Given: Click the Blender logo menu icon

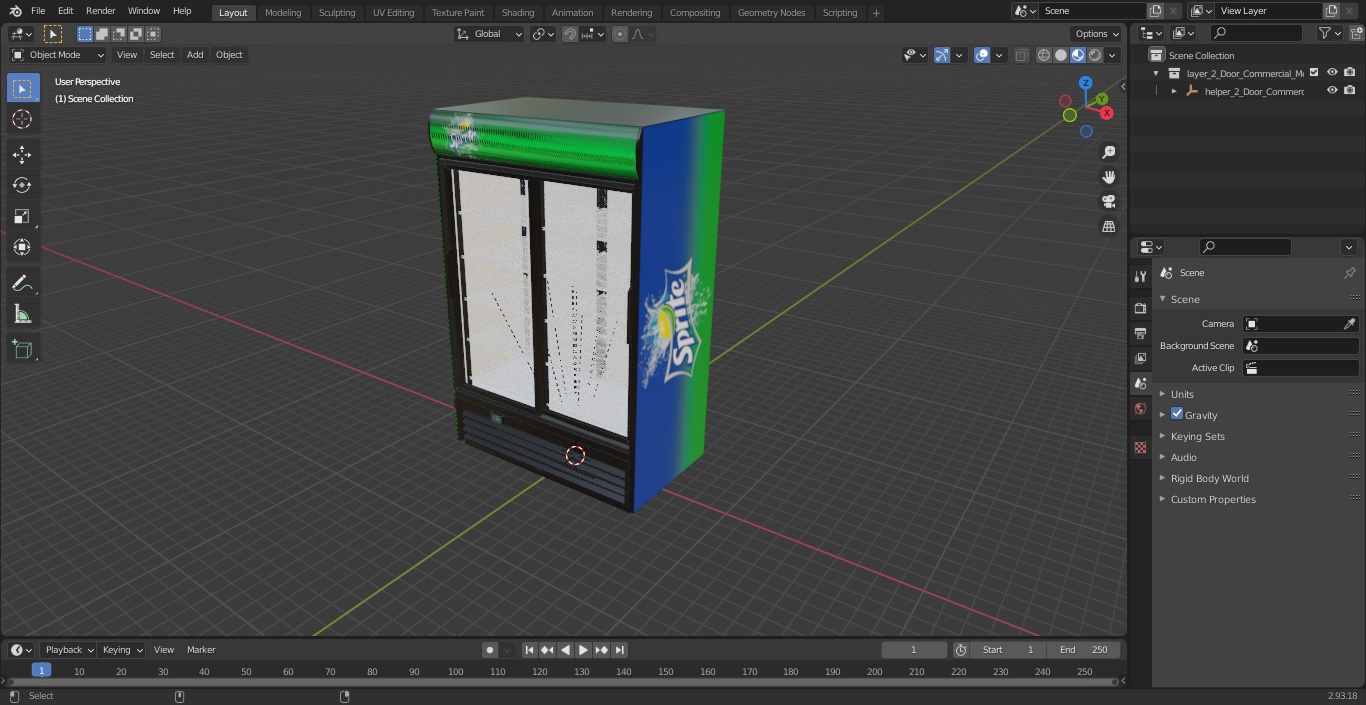Looking at the screenshot, I should point(15,11).
